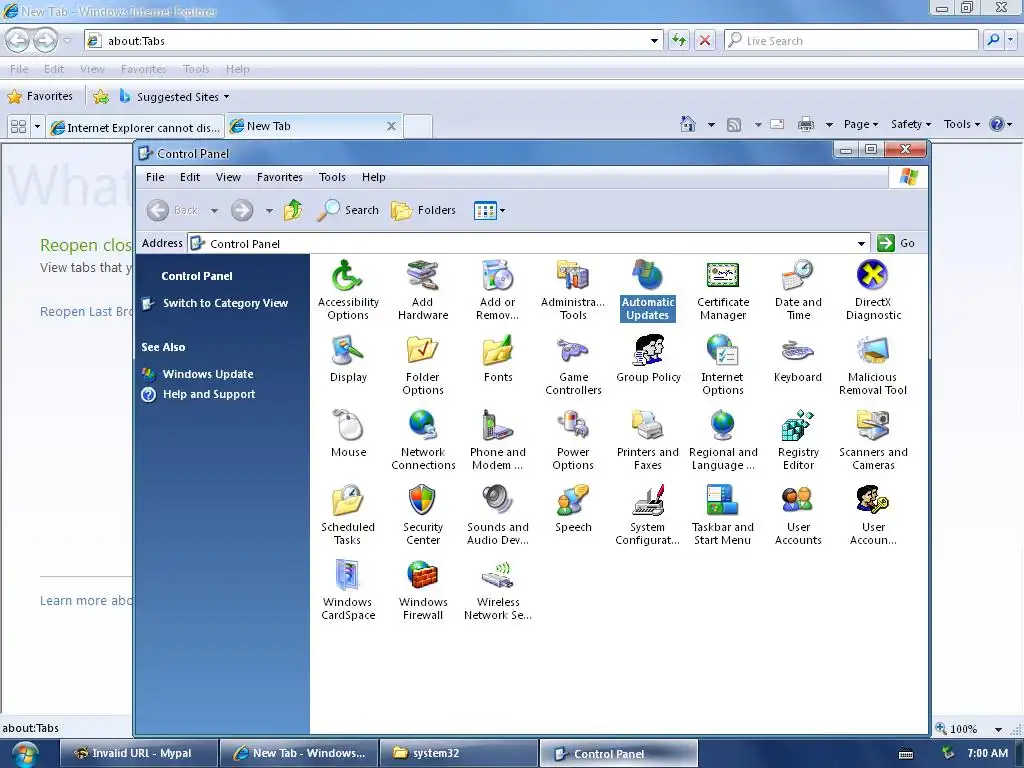Open Regional and Language options
1024x768 pixels.
click(723, 440)
